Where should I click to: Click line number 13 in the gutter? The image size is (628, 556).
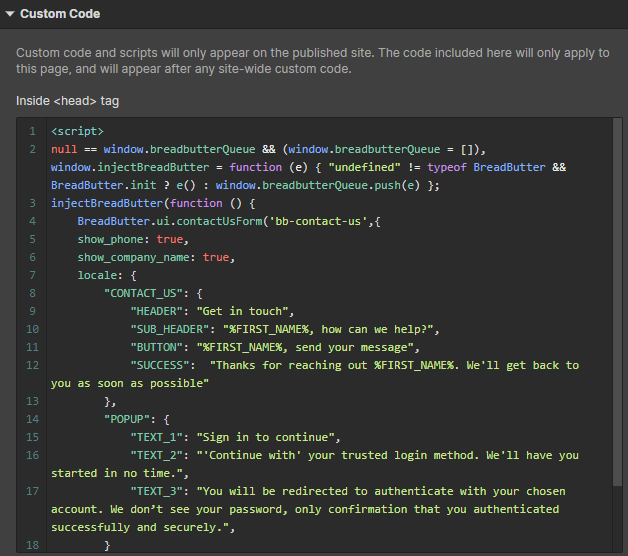[x=32, y=401]
